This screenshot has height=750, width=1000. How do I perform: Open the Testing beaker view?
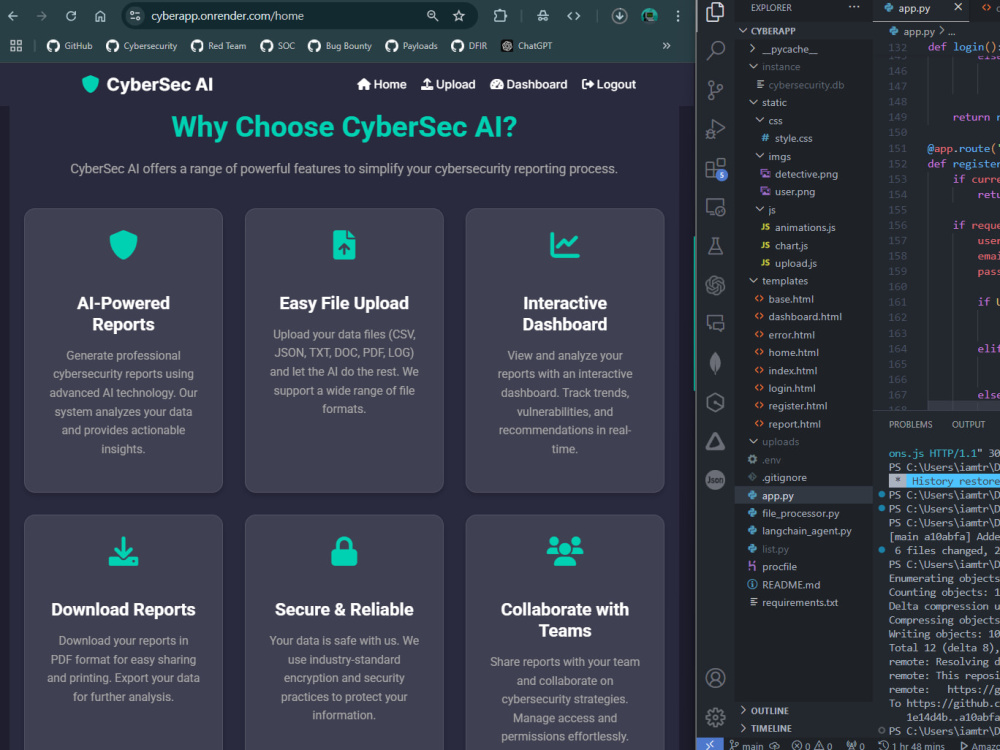tap(716, 246)
